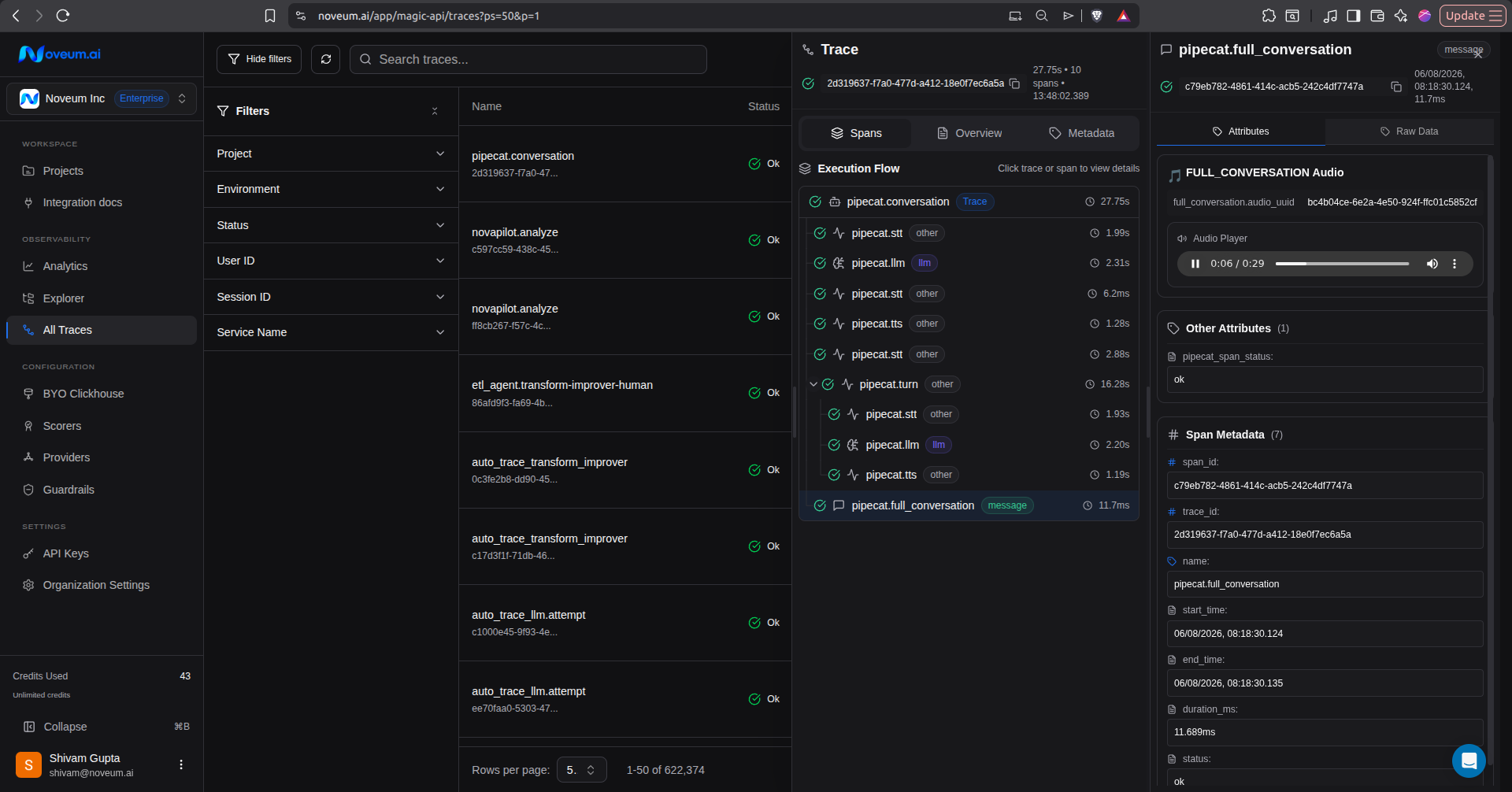The width and height of the screenshot is (1512, 792).
Task: Switch to the Overview tab
Action: 969,133
